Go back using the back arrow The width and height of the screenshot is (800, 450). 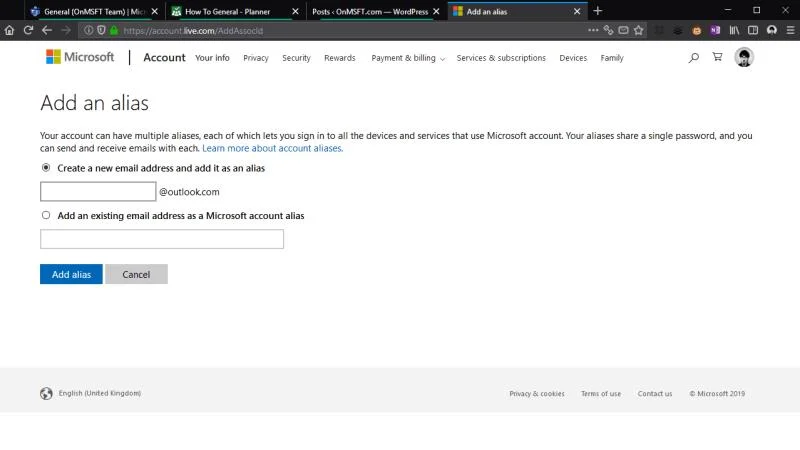tap(47, 31)
